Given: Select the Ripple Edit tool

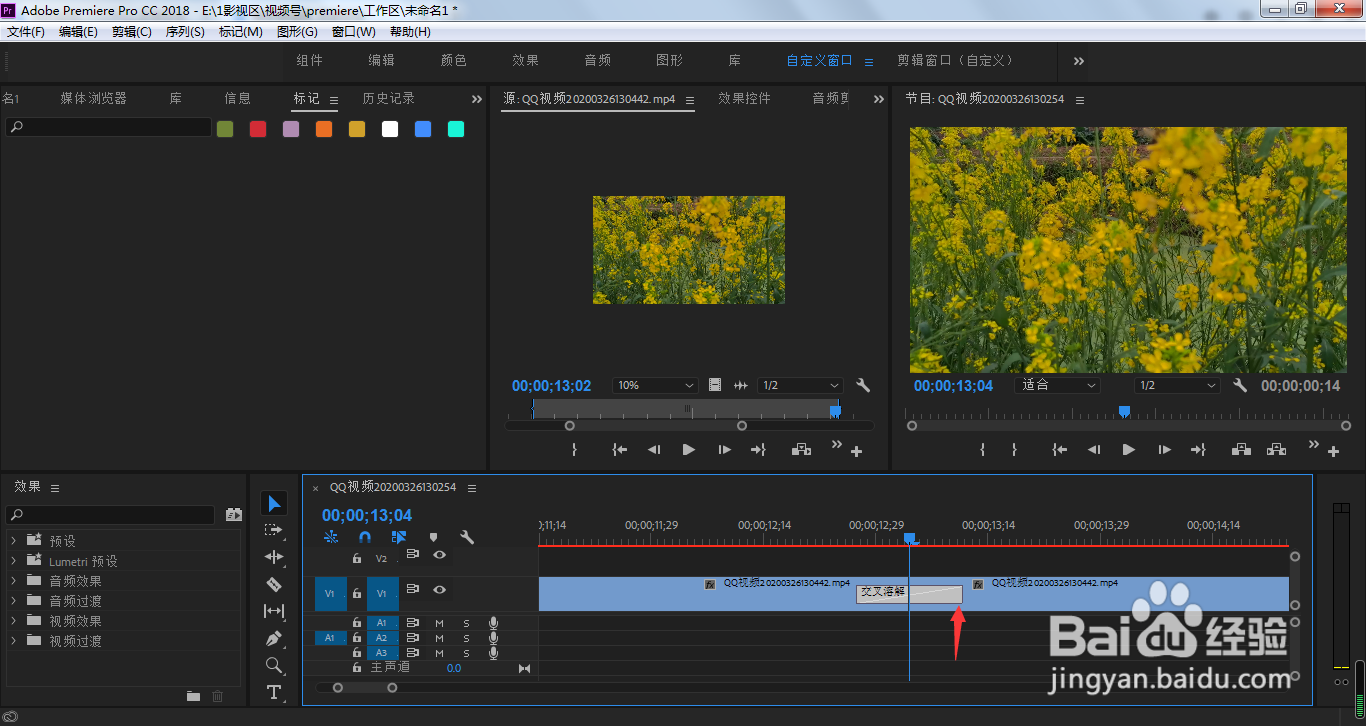Looking at the screenshot, I should tap(274, 557).
